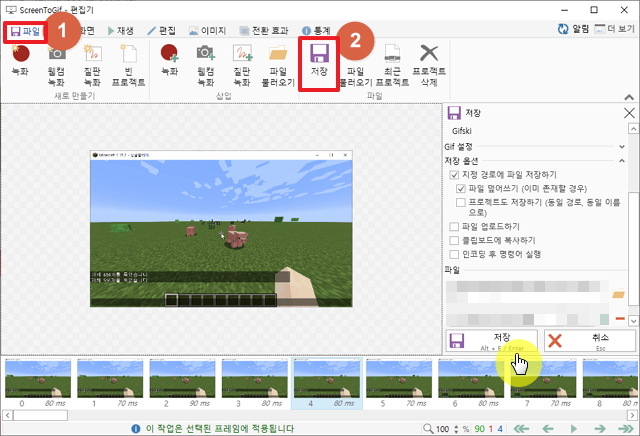Play the animation preview

[x=573, y=429]
